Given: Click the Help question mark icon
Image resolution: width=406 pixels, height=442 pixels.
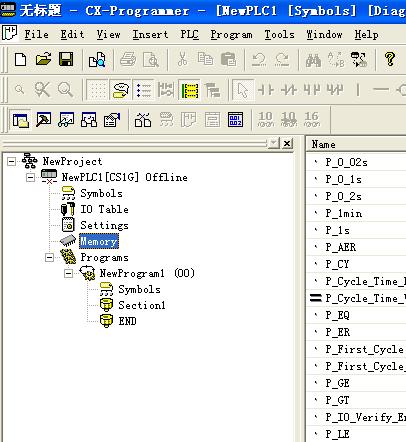Looking at the screenshot, I should (x=390, y=59).
